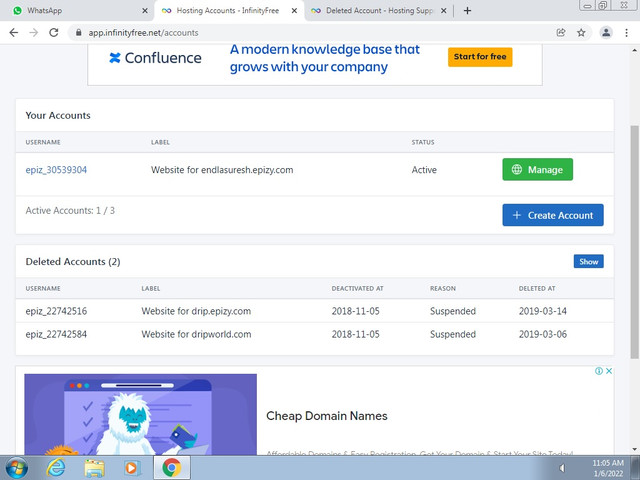Open the share page icon in address bar
The height and width of the screenshot is (480, 640).
click(561, 33)
